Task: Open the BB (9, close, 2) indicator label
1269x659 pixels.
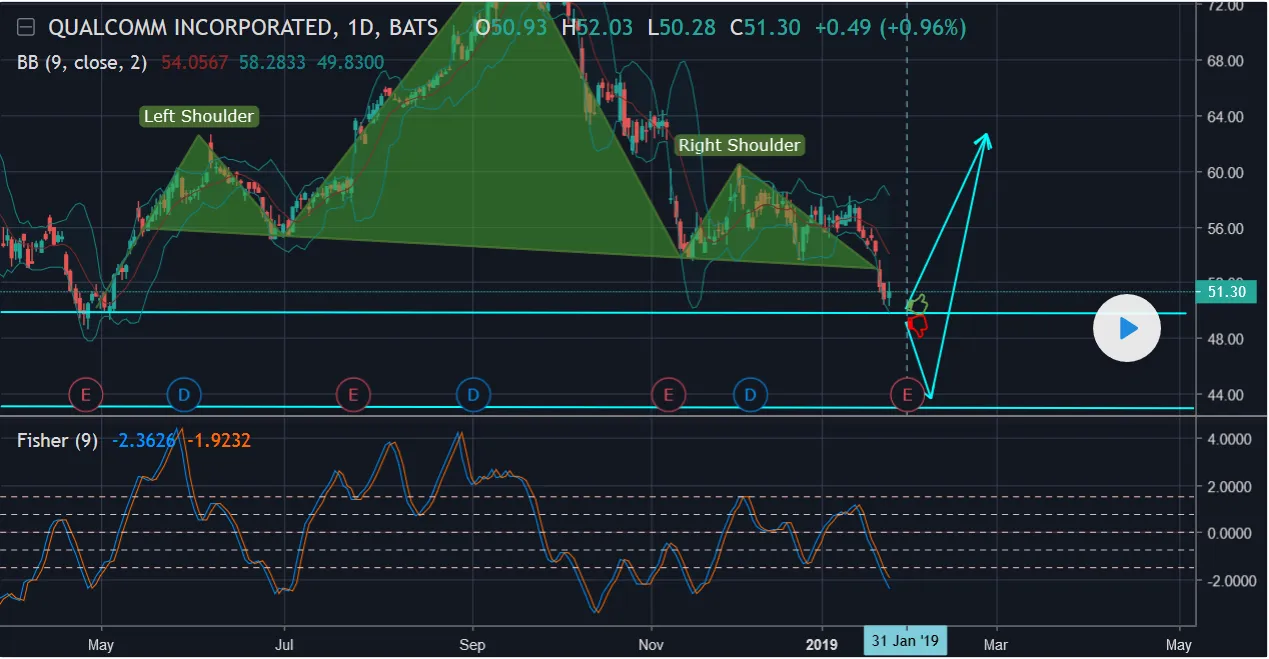Action: 80,63
